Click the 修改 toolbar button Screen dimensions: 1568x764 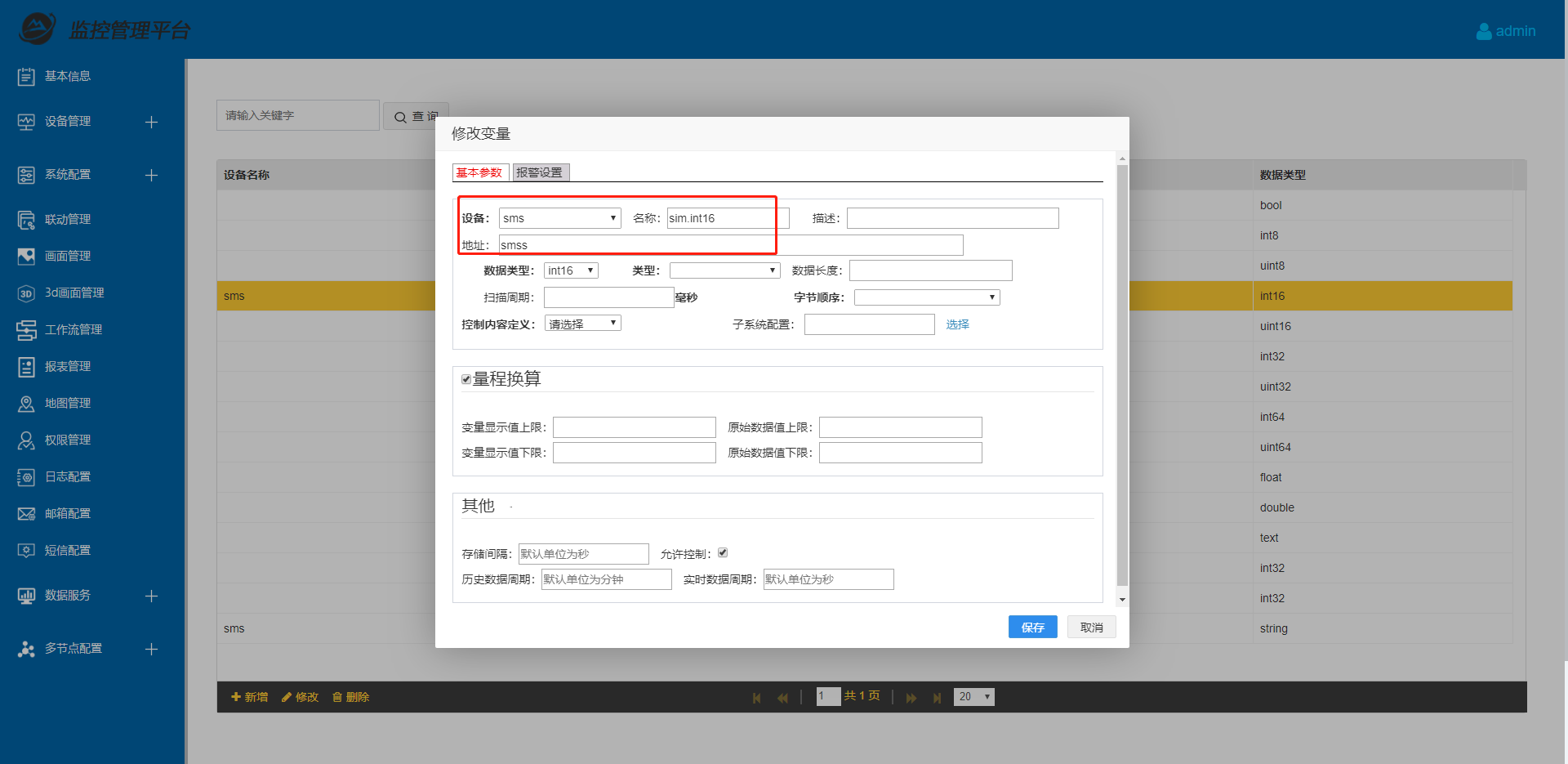pyautogui.click(x=301, y=697)
